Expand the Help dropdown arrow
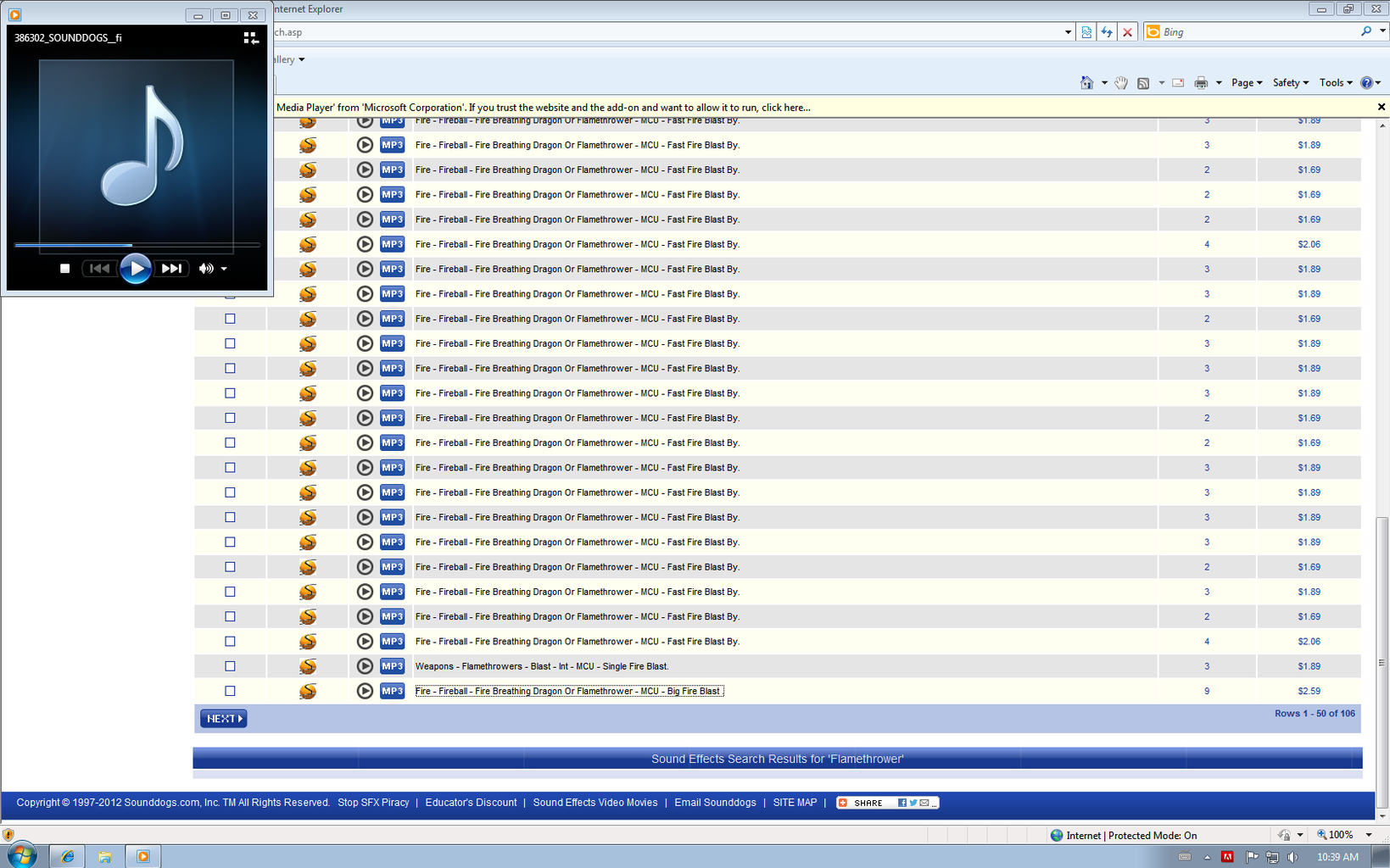1390x868 pixels. [1378, 83]
